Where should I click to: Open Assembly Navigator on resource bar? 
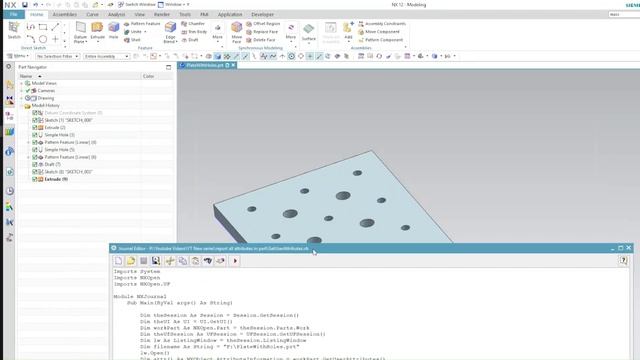coord(9,85)
